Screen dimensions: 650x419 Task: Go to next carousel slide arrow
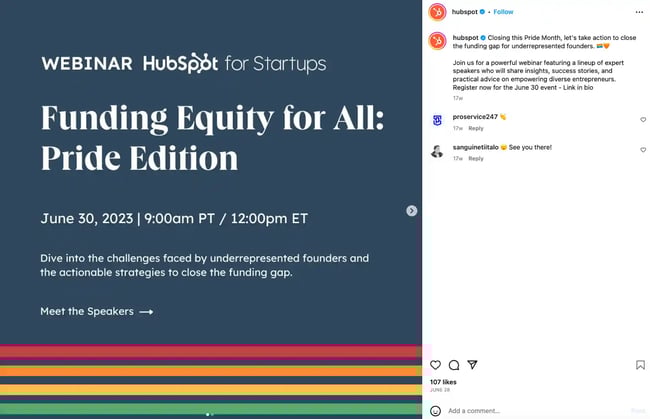[411, 210]
